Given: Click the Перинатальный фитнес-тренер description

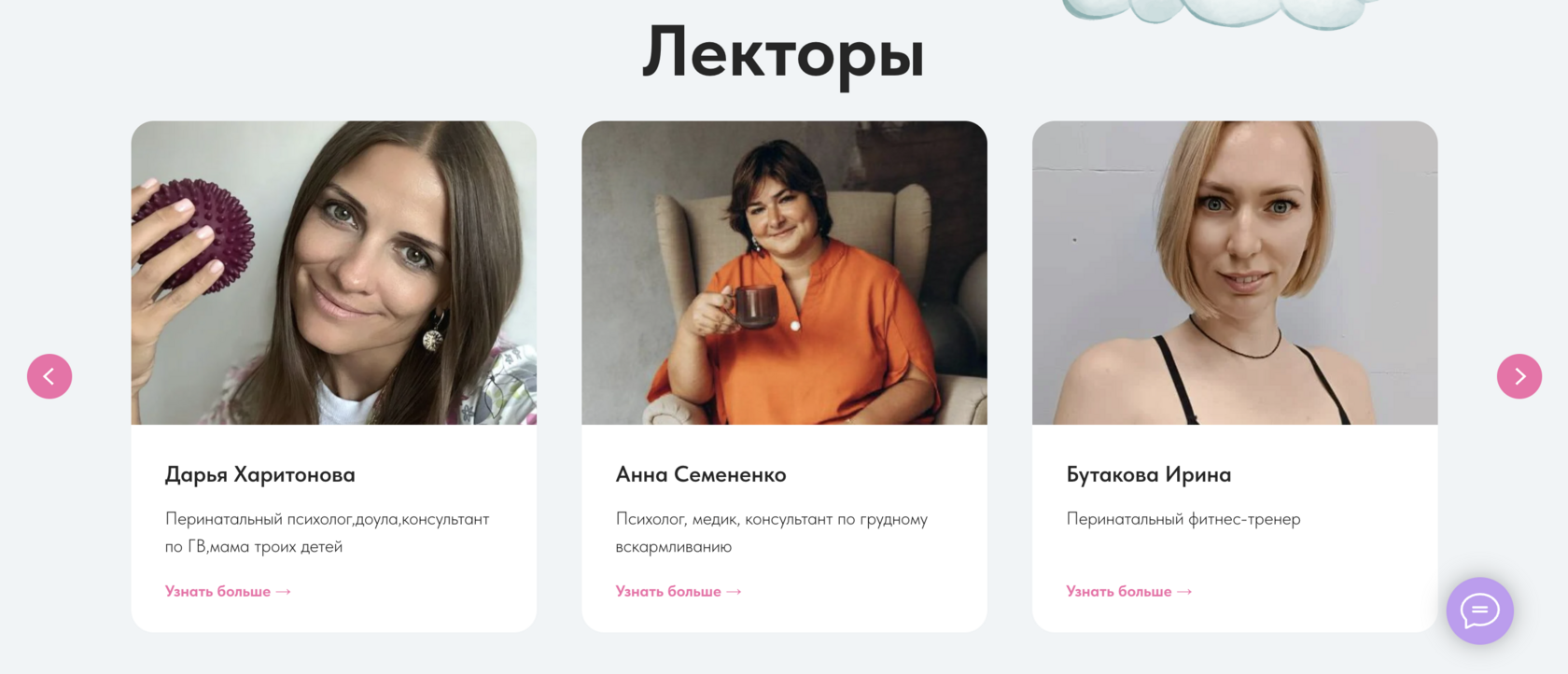Looking at the screenshot, I should [1183, 519].
